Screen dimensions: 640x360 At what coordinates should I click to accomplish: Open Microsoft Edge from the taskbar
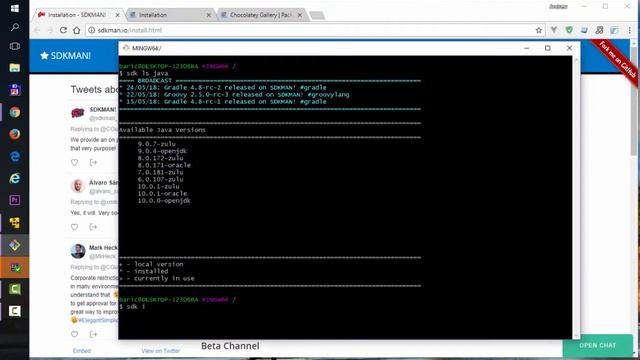pos(15,156)
